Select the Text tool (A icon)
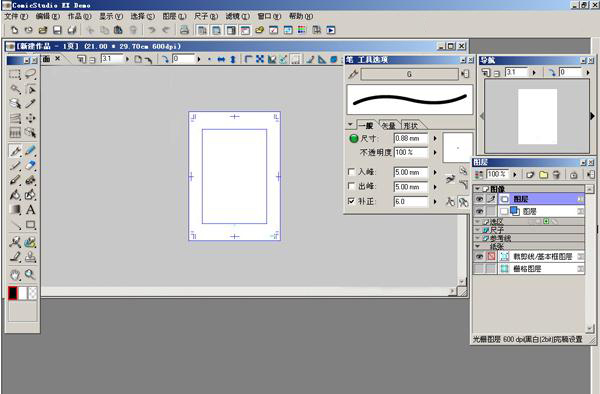Screen dimensions: 600x394 point(30,210)
